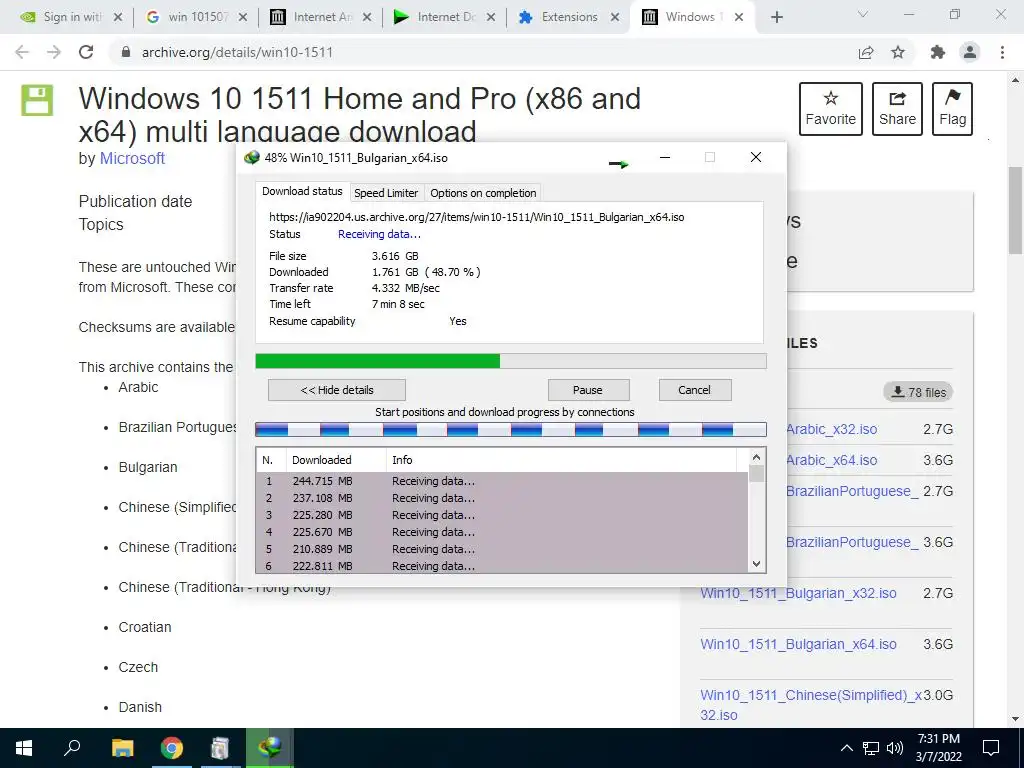Screen dimensions: 1024x768
Task: Click the Internet Download Manager taskbar icon
Action: click(270, 748)
